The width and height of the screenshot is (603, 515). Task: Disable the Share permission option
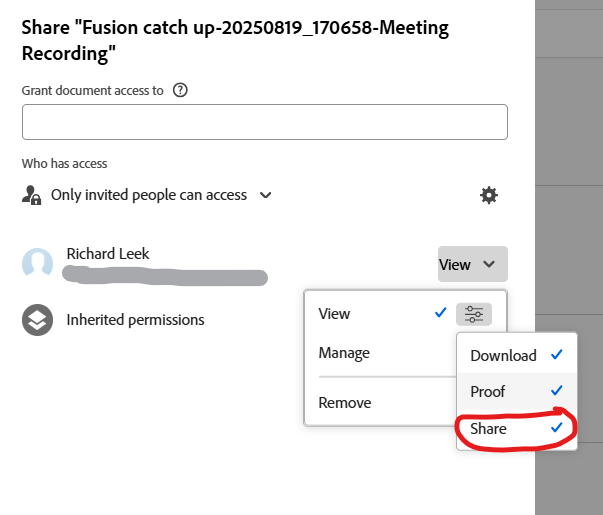pyautogui.click(x=516, y=428)
